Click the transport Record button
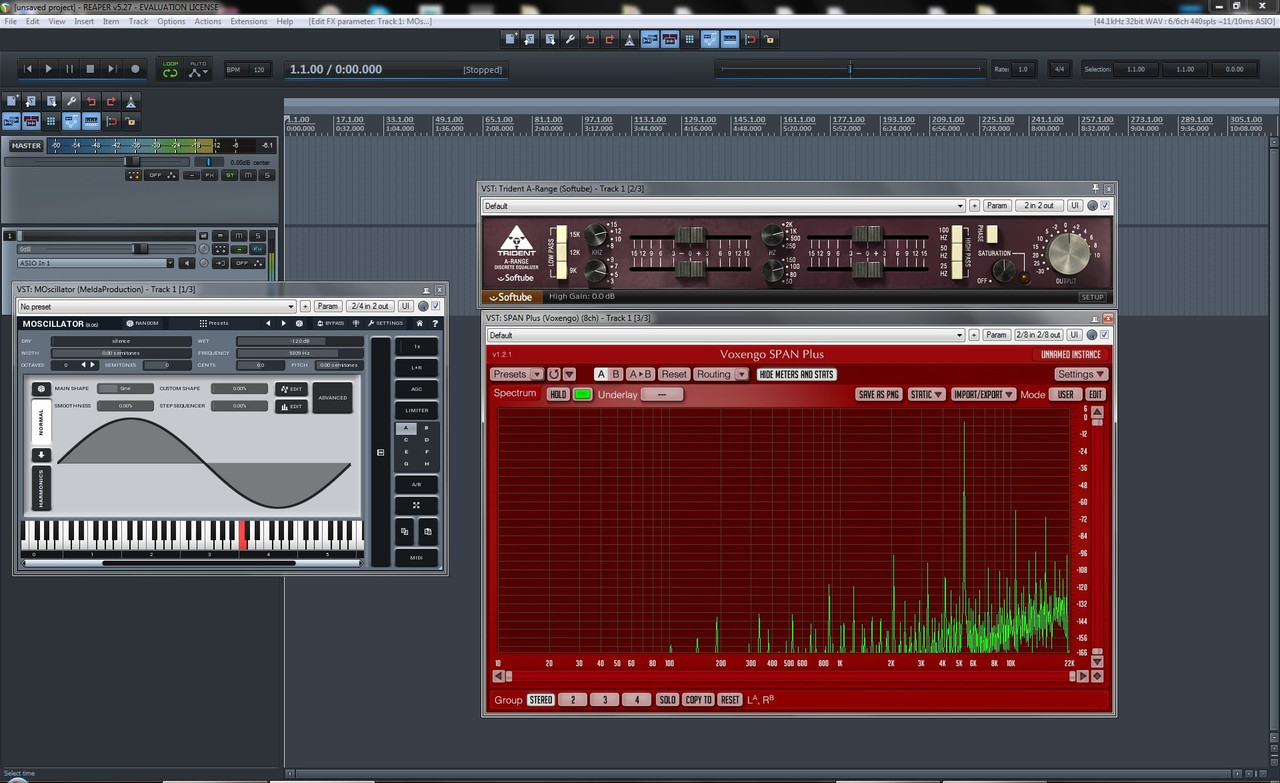Viewport: 1280px width, 783px height. pyautogui.click(x=136, y=69)
